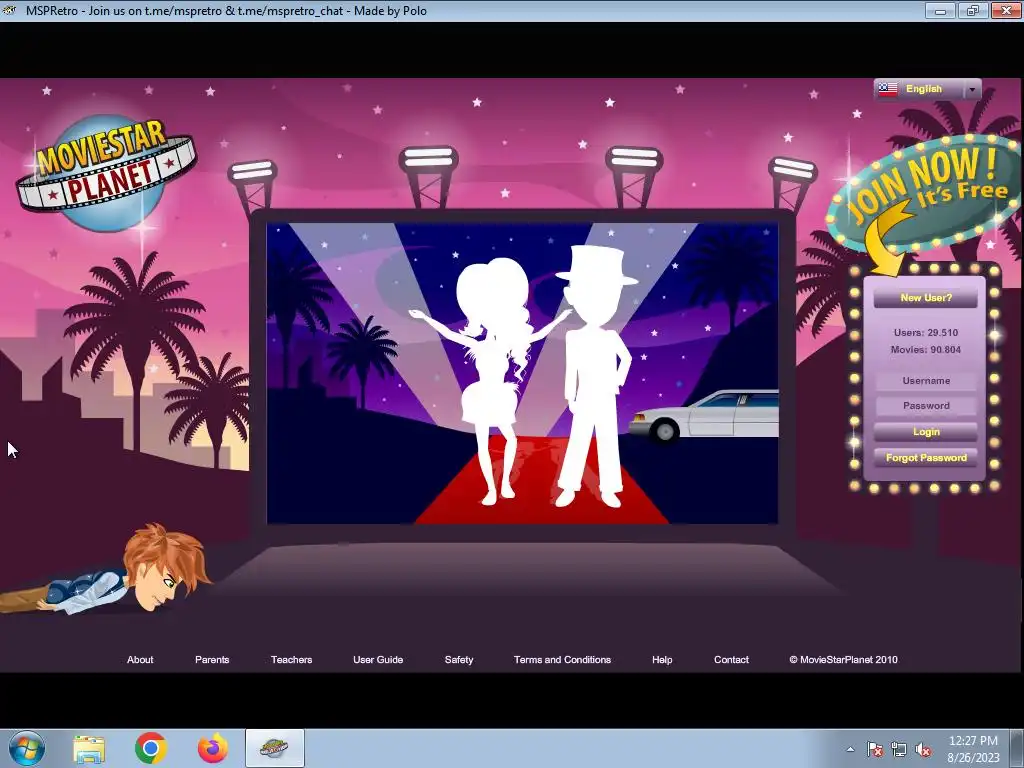Click the MovieStarPlanet 2010 copyright text
This screenshot has height=768, width=1024.
[842, 660]
